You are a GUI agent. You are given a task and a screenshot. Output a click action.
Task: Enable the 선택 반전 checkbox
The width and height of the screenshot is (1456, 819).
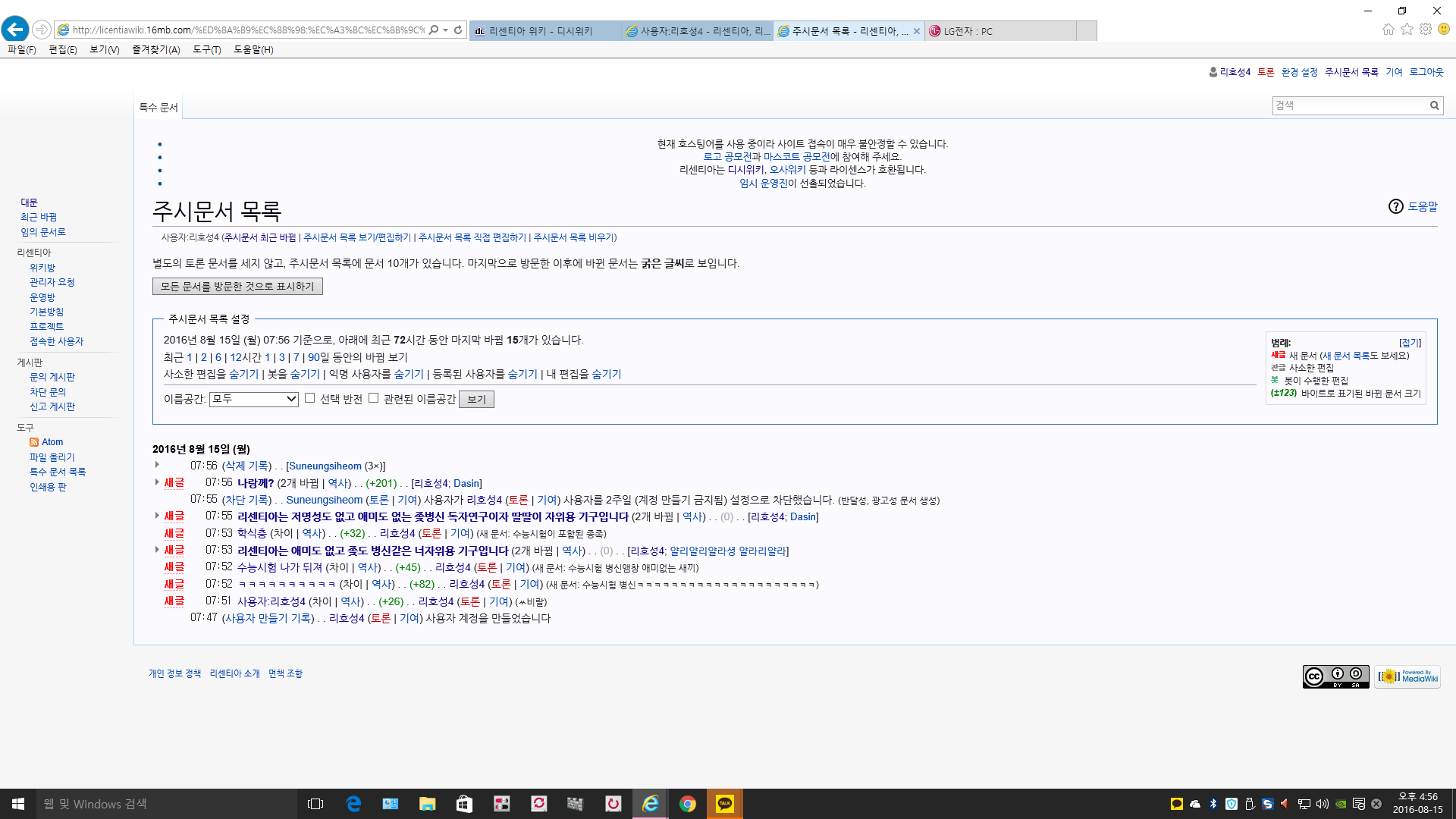[309, 398]
